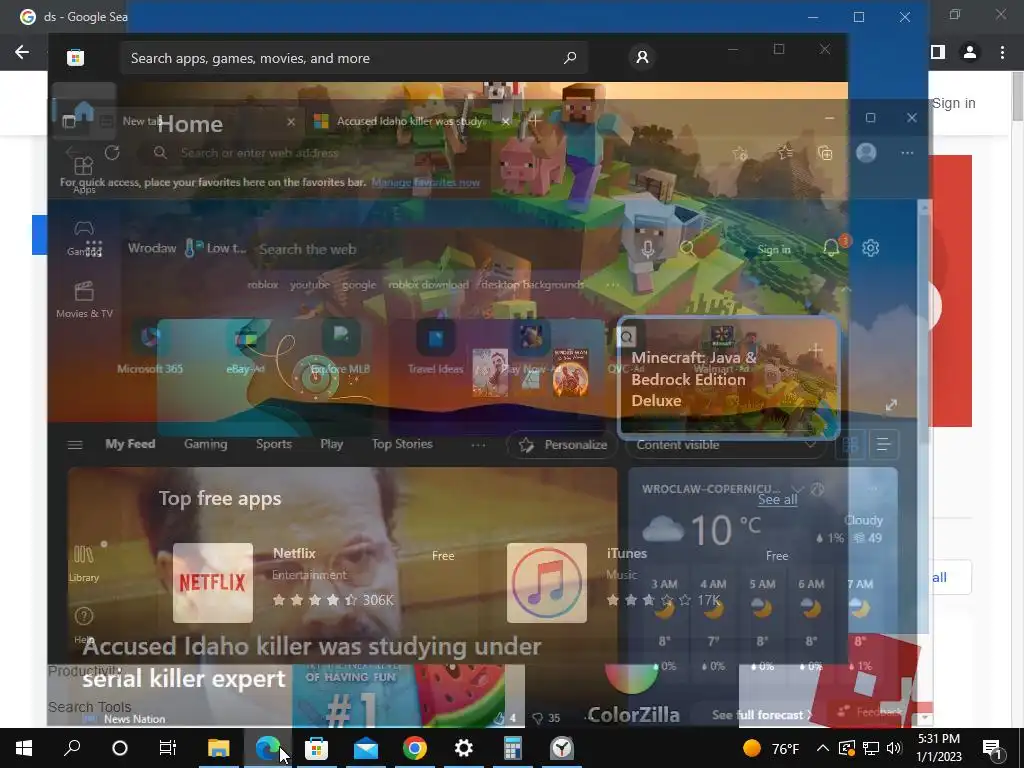1024x768 pixels.
Task: Open Library in Microsoft Store sidebar
Action: (84, 564)
